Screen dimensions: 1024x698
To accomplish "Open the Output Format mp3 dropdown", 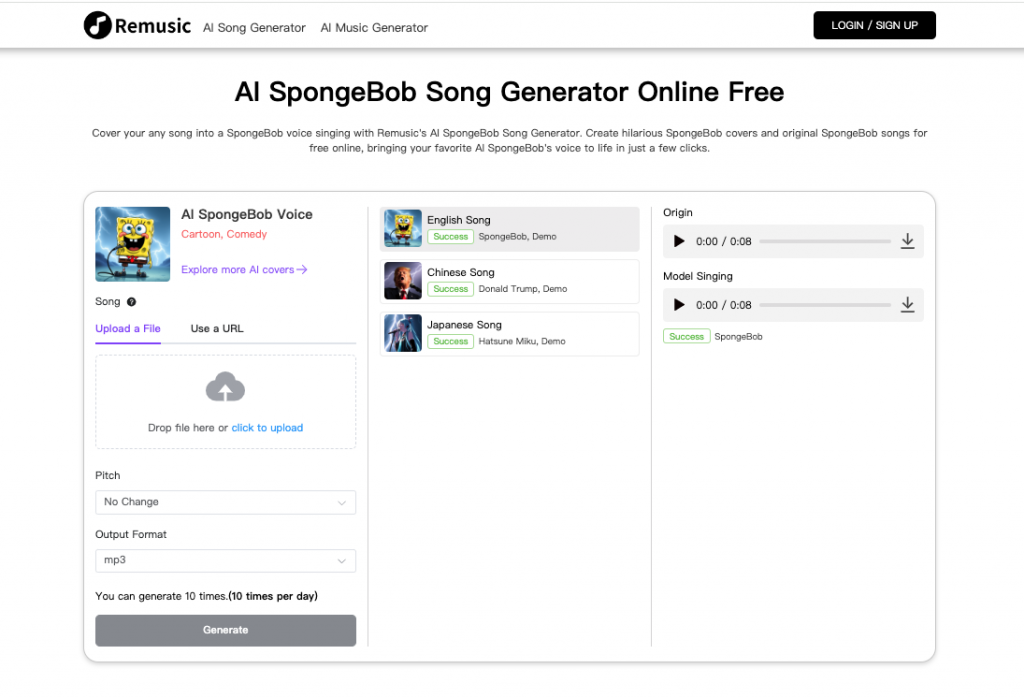I will [225, 561].
